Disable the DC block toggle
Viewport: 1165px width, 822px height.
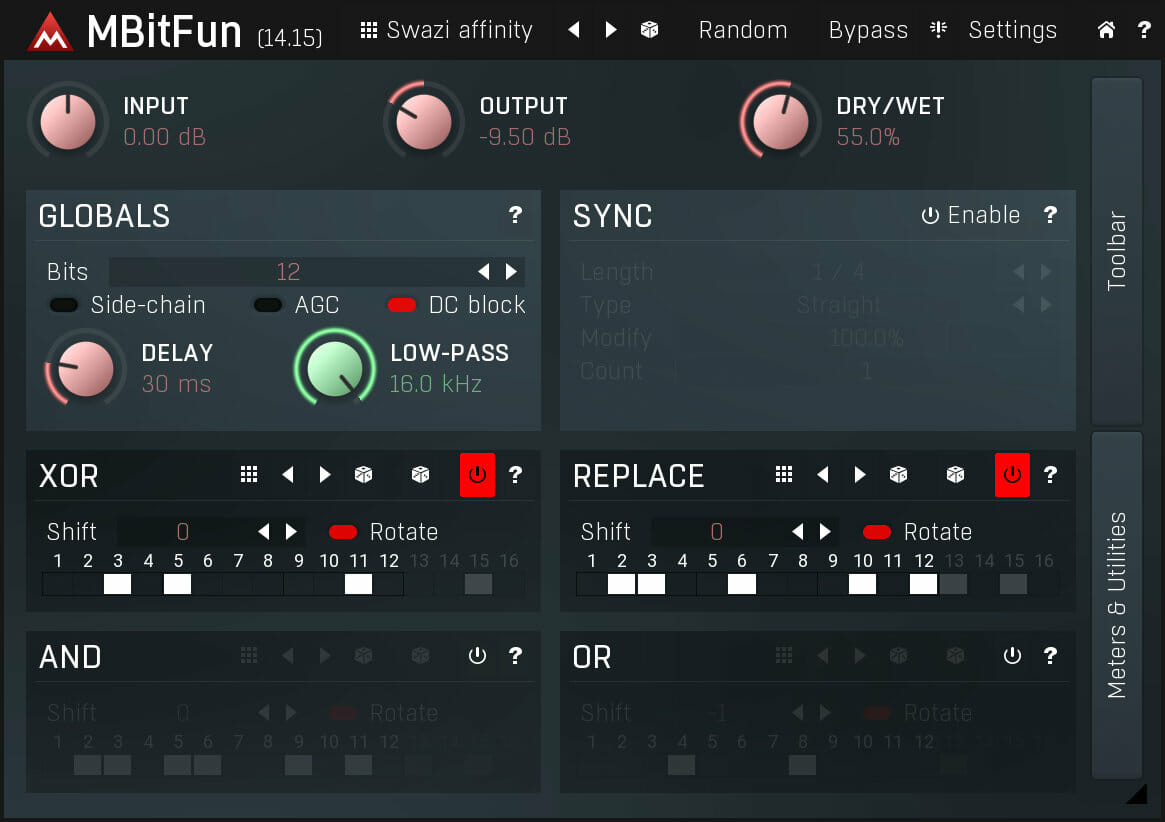tap(402, 306)
